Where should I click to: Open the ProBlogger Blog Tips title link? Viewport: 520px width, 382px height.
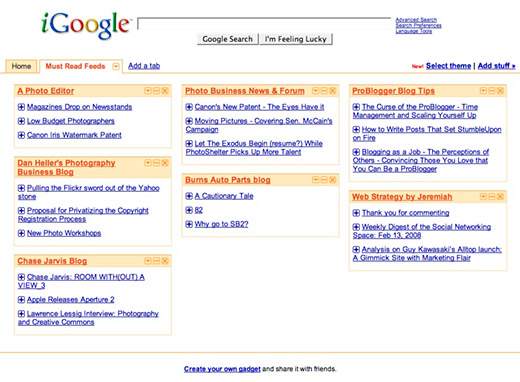click(393, 91)
